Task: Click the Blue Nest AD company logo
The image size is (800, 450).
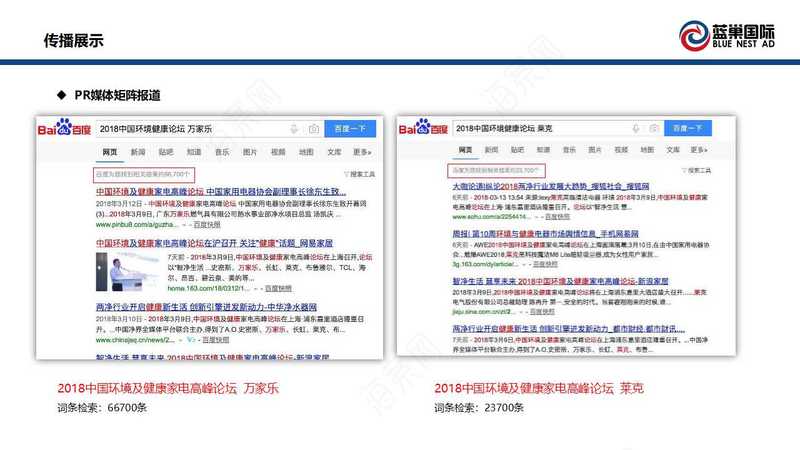Action: click(727, 36)
